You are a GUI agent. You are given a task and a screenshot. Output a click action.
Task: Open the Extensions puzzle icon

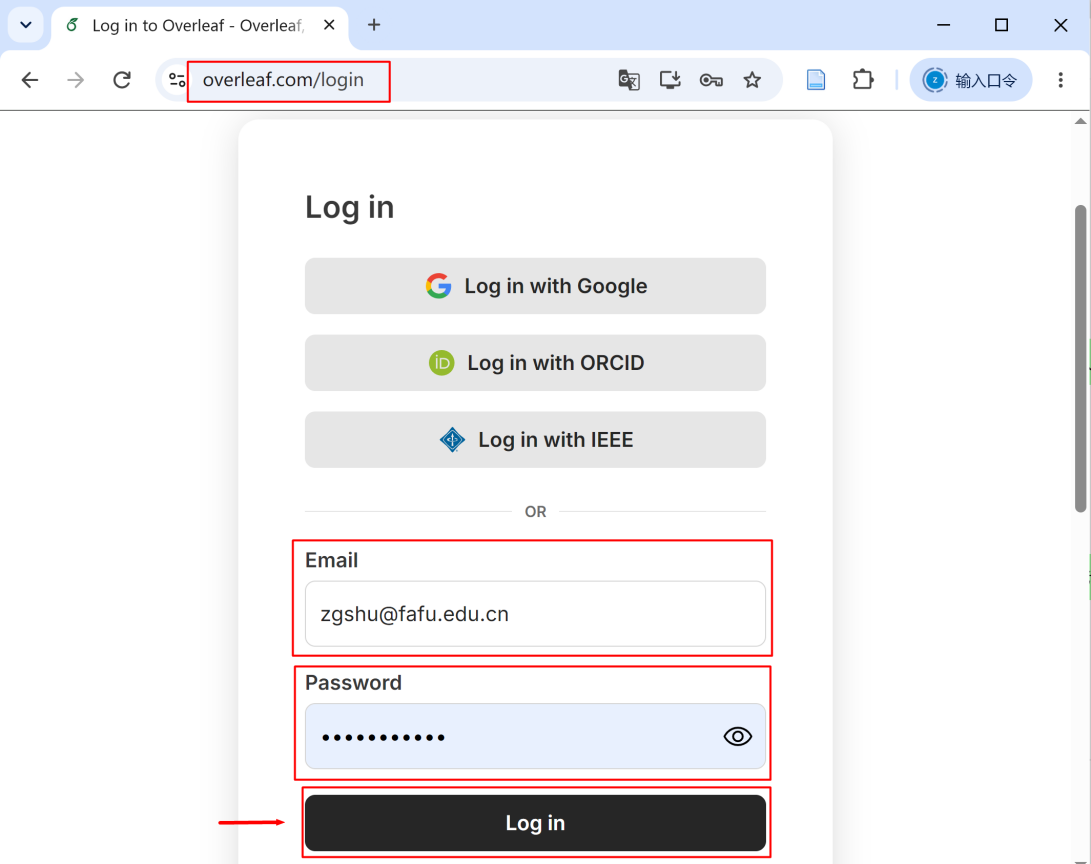(x=863, y=80)
